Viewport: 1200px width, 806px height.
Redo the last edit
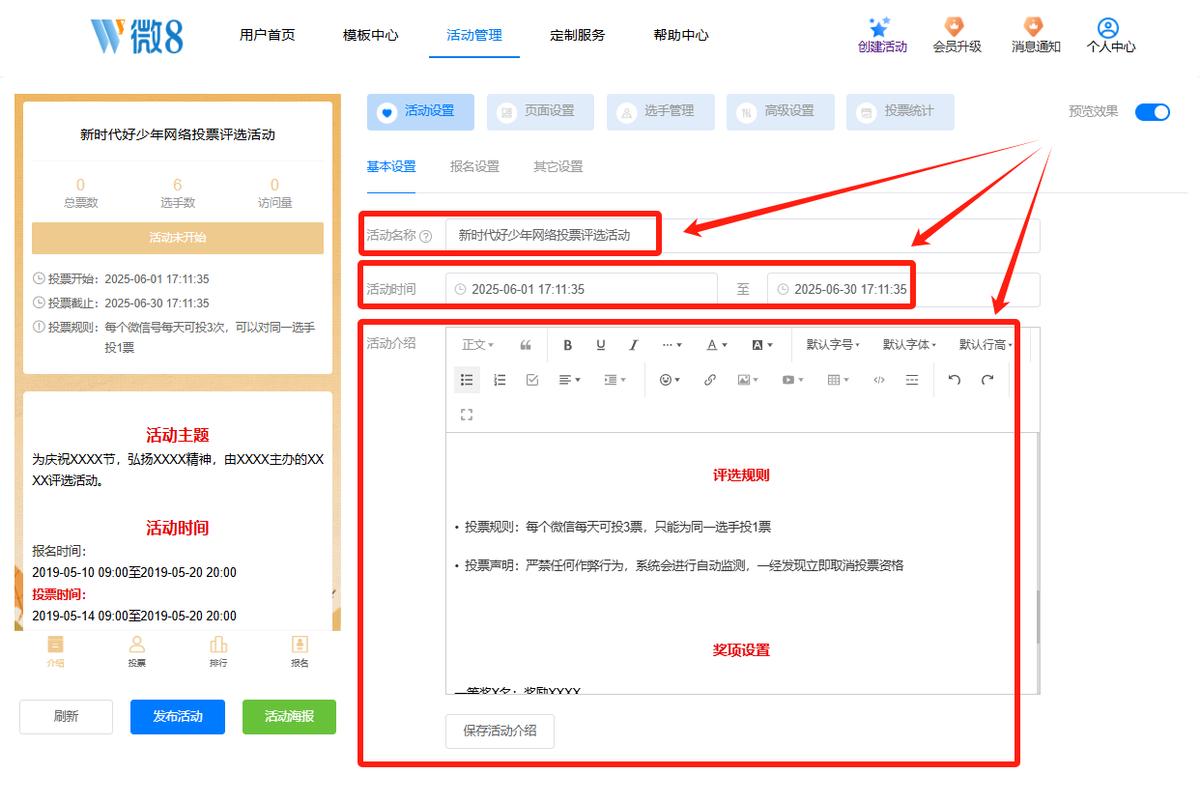[987, 380]
